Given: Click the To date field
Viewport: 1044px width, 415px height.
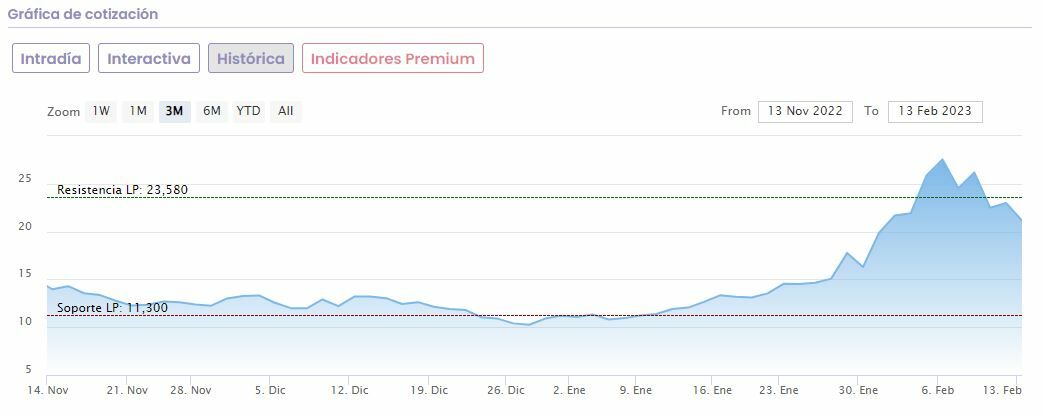Looking at the screenshot, I should 935,111.
